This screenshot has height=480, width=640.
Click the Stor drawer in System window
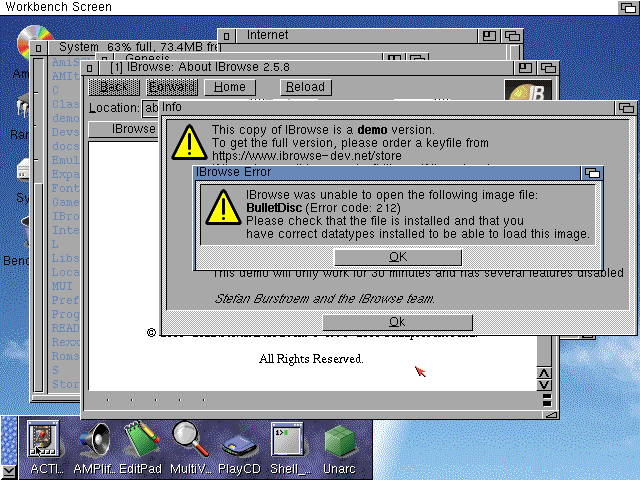(65, 384)
